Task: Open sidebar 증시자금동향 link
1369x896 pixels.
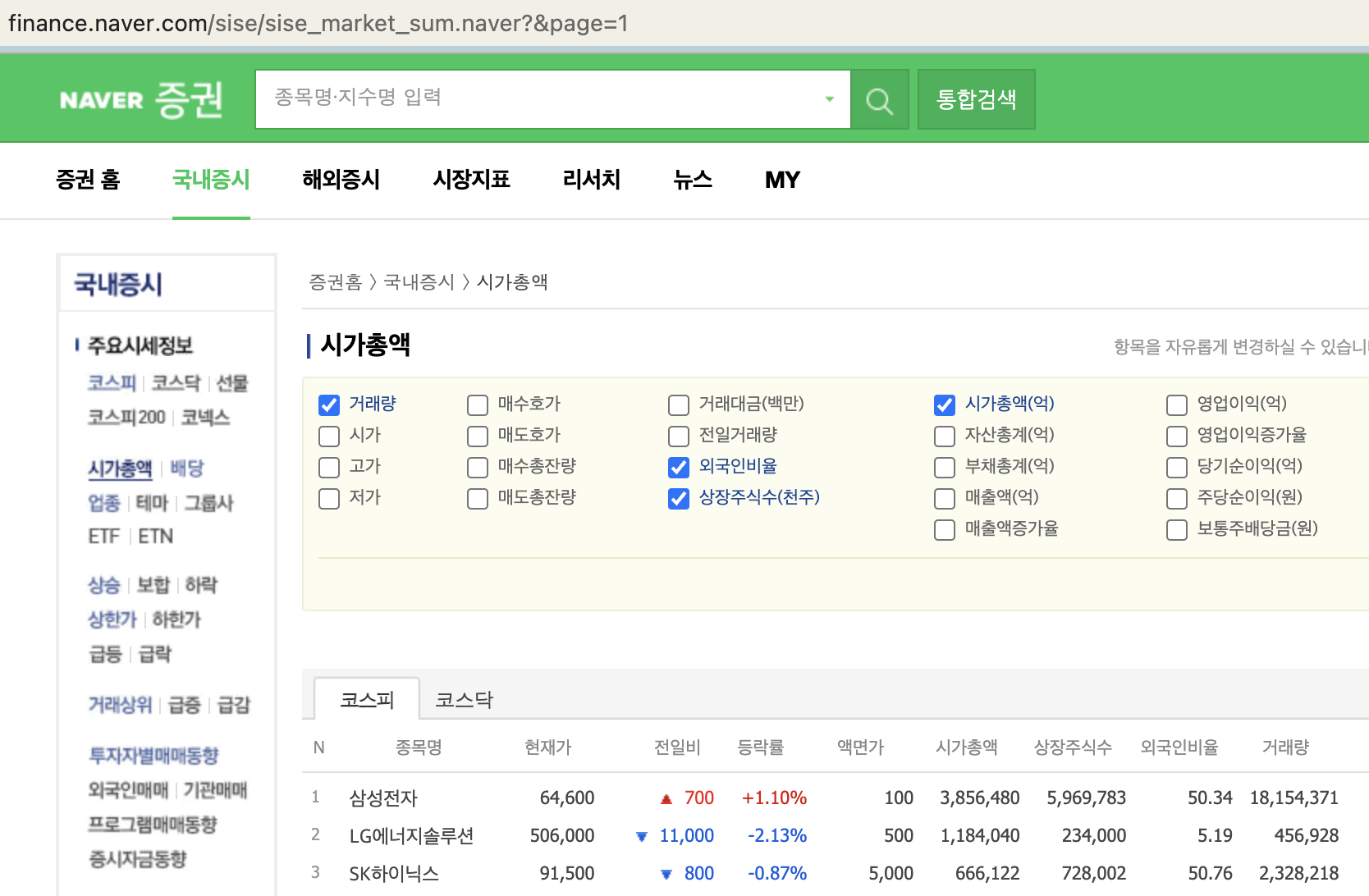Action: (x=137, y=859)
